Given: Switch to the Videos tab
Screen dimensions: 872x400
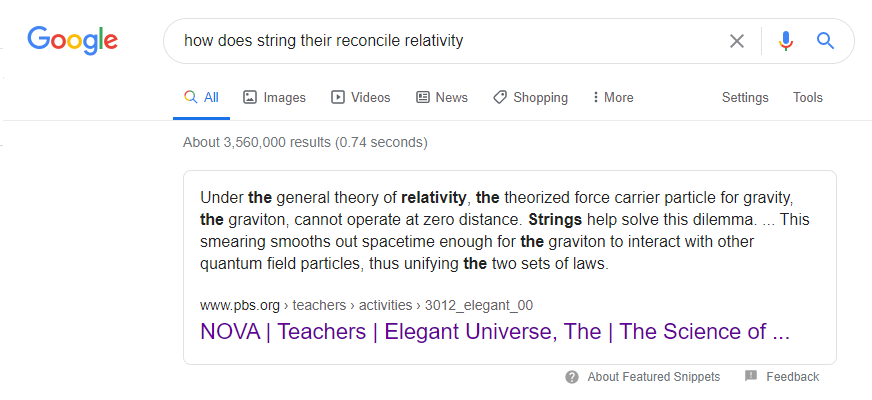Looking at the screenshot, I should coord(361,97).
